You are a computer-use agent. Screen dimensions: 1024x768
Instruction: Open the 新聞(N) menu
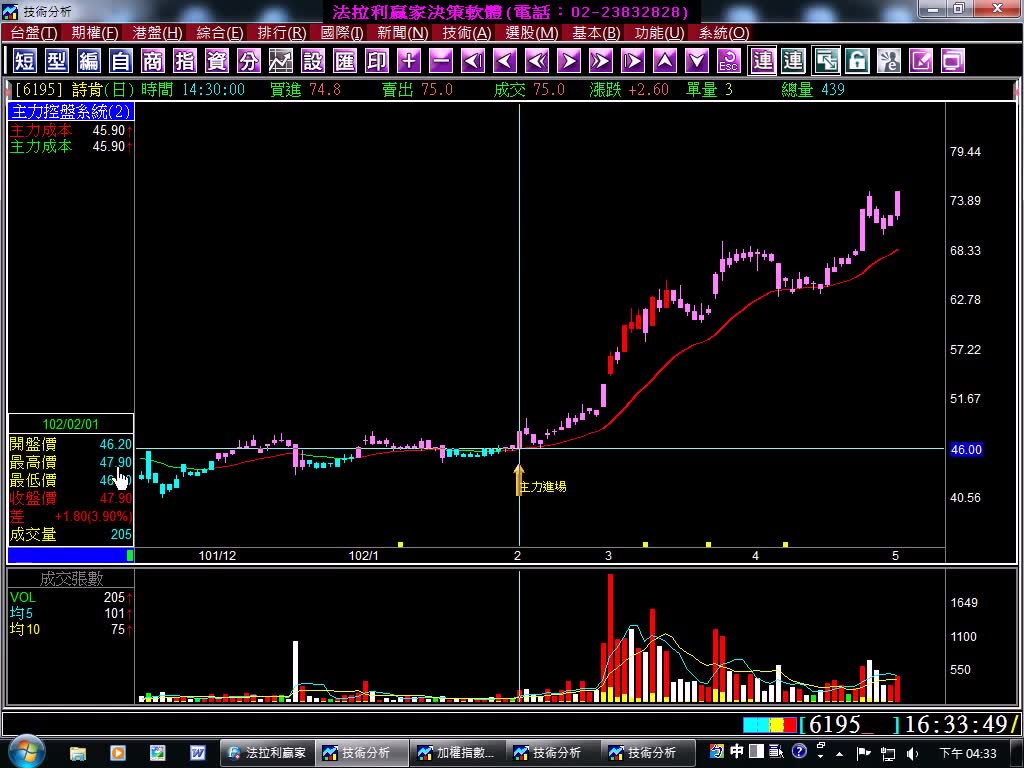click(402, 33)
